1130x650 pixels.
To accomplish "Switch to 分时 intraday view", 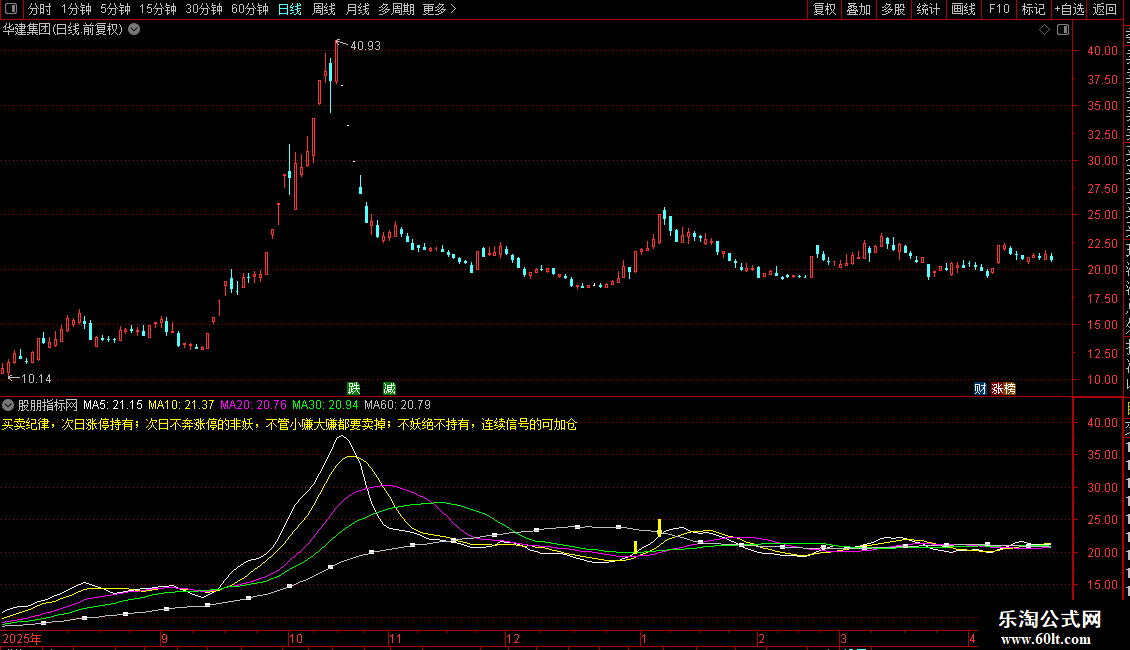I will click(x=40, y=9).
